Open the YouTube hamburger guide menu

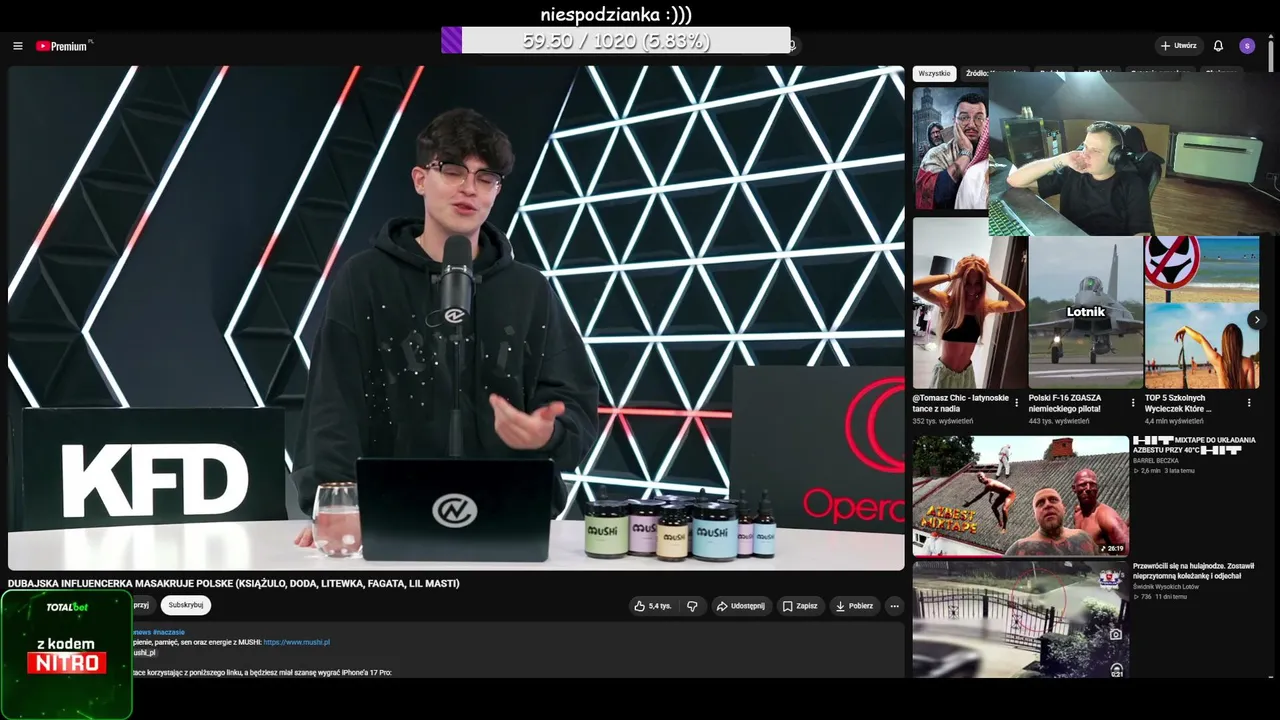(17, 46)
